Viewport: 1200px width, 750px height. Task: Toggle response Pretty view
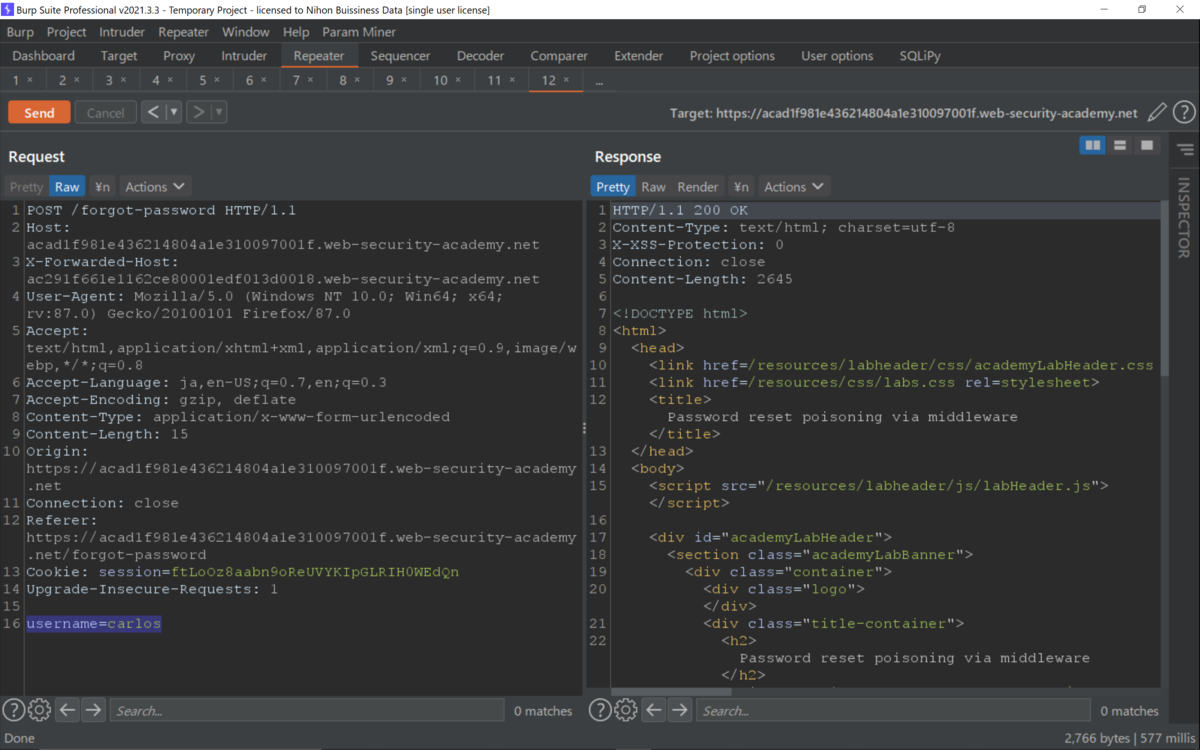[x=613, y=187]
